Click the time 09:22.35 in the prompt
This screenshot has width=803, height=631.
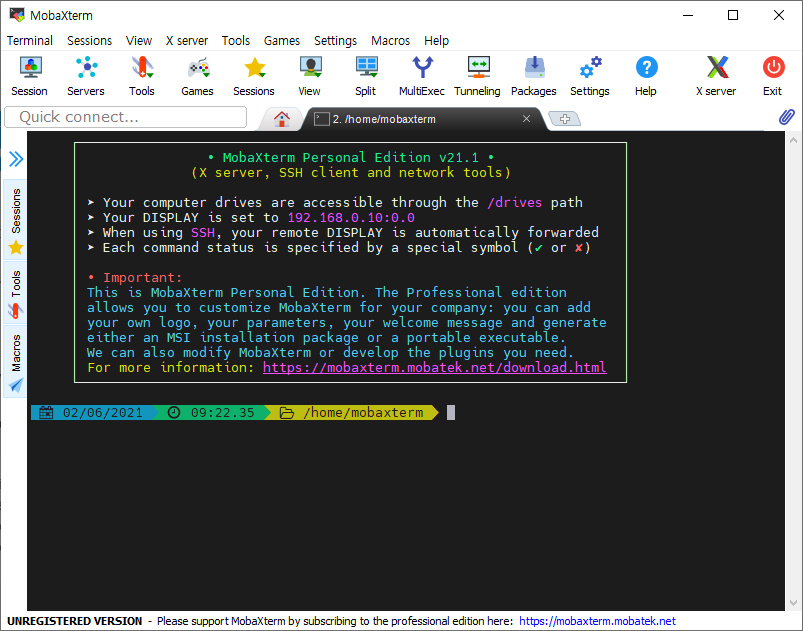[222, 412]
